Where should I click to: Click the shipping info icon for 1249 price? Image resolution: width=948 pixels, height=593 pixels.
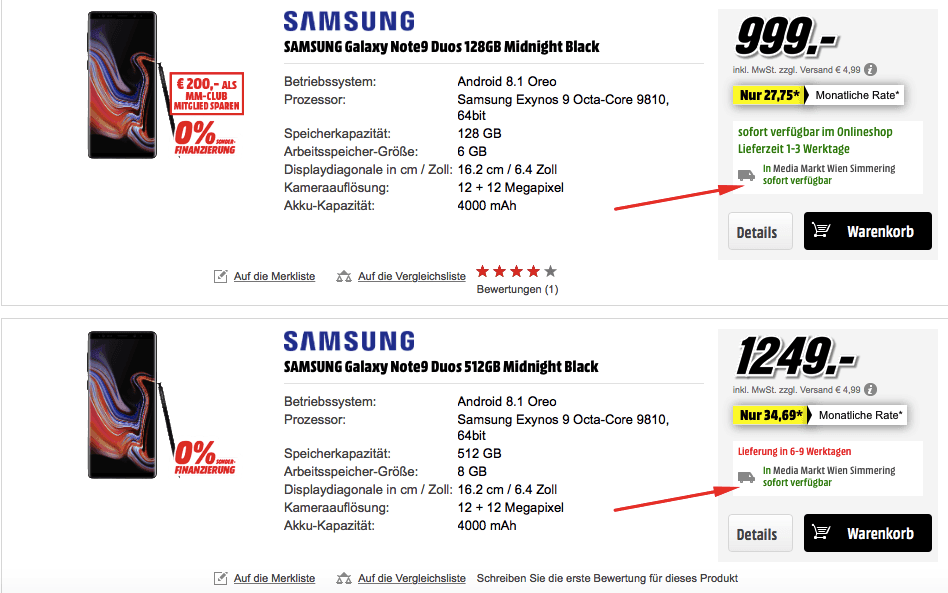(x=870, y=390)
